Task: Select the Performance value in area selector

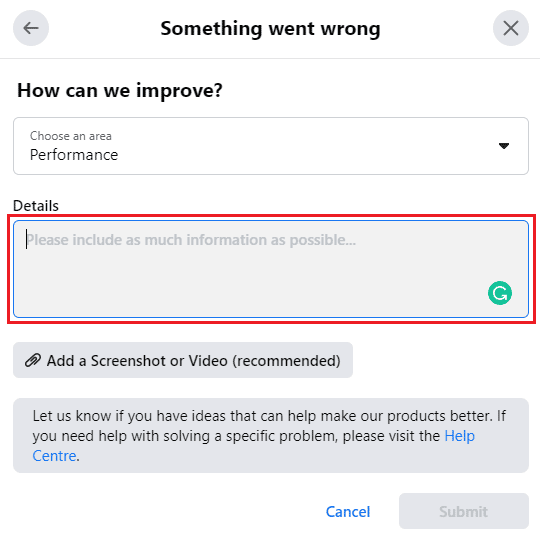Action: (x=74, y=155)
